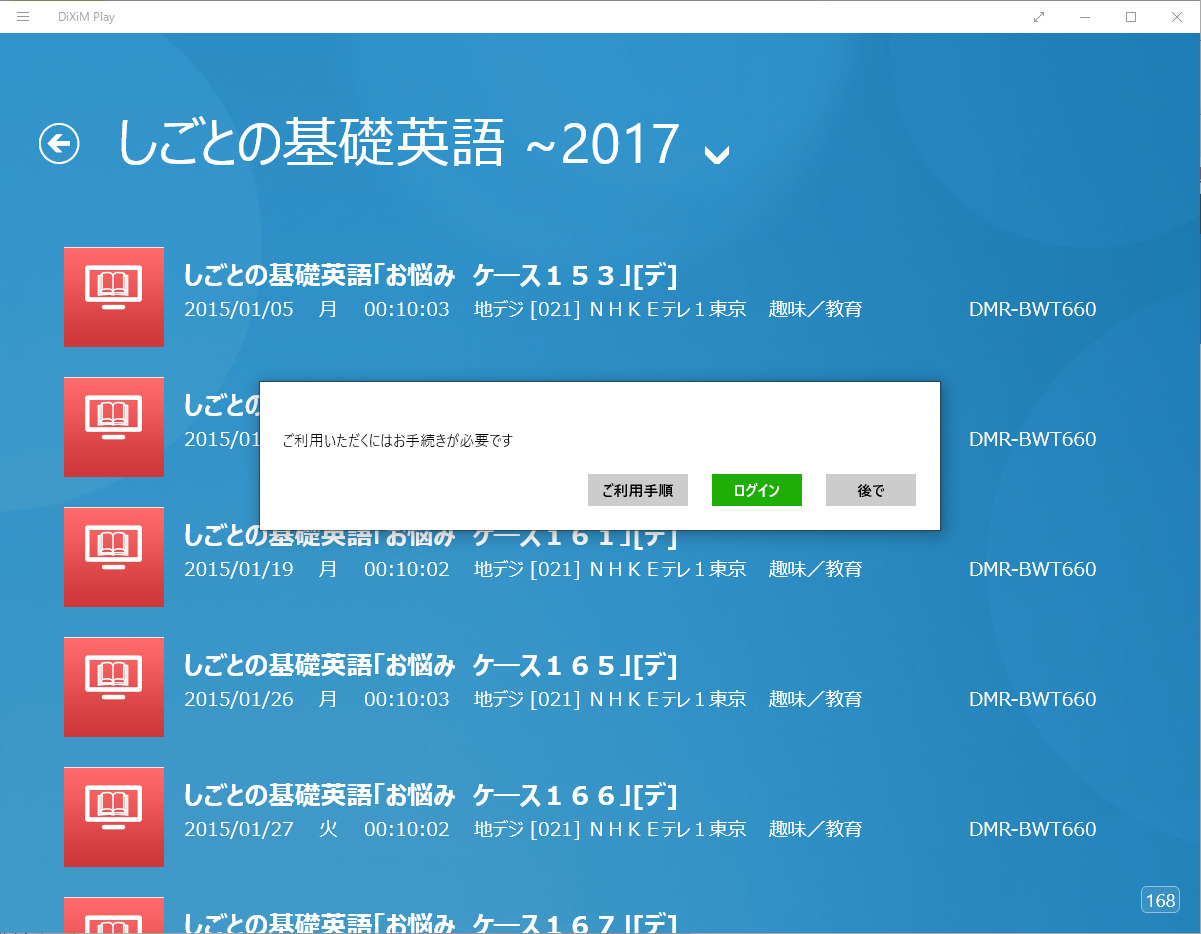Maximize the DiXiM Play window
The height and width of the screenshot is (934, 1201).
pyautogui.click(x=1131, y=17)
